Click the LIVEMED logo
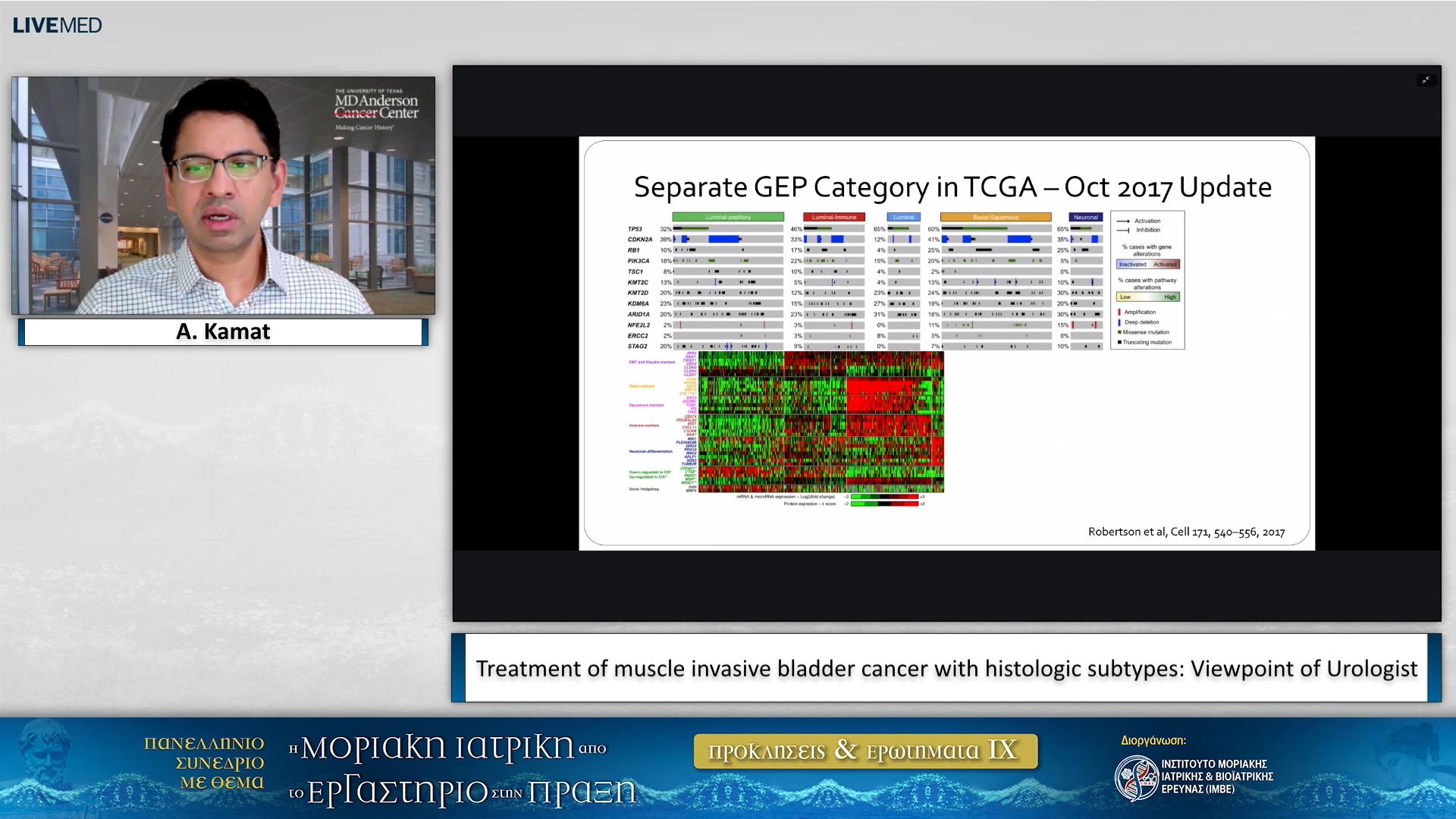This screenshot has height=819, width=1456. click(x=57, y=25)
